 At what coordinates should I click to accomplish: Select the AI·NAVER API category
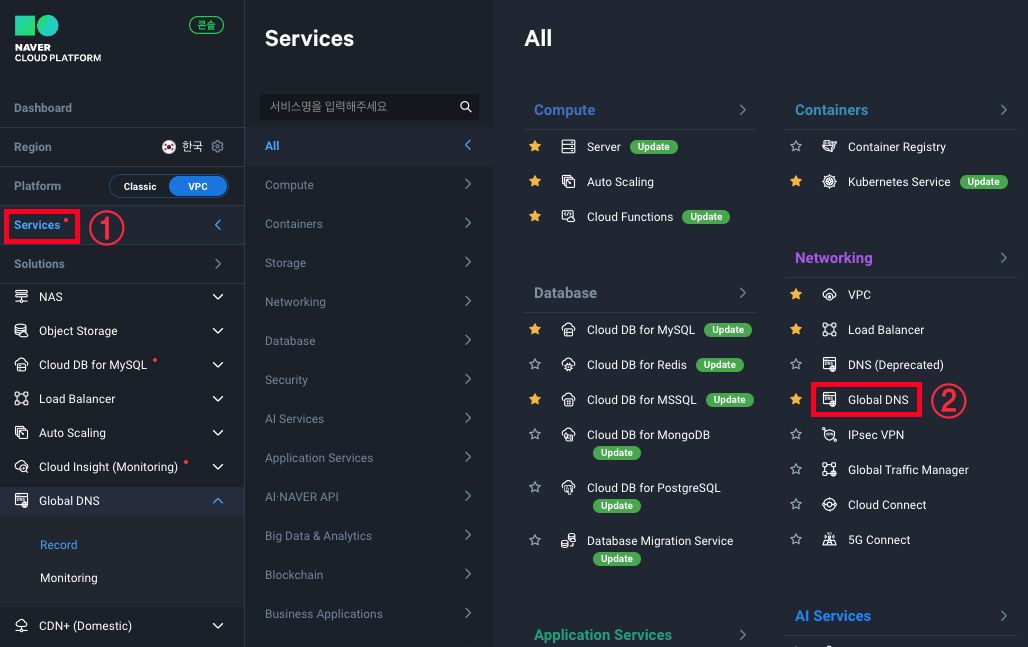(x=369, y=496)
